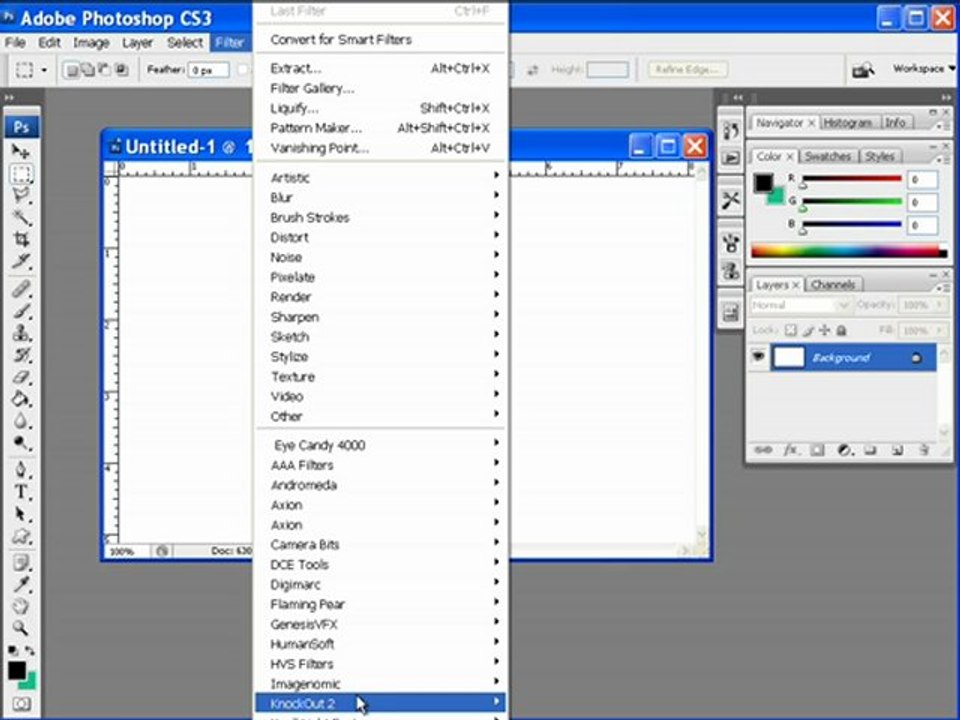Click the R value field in Color panel

(x=922, y=179)
